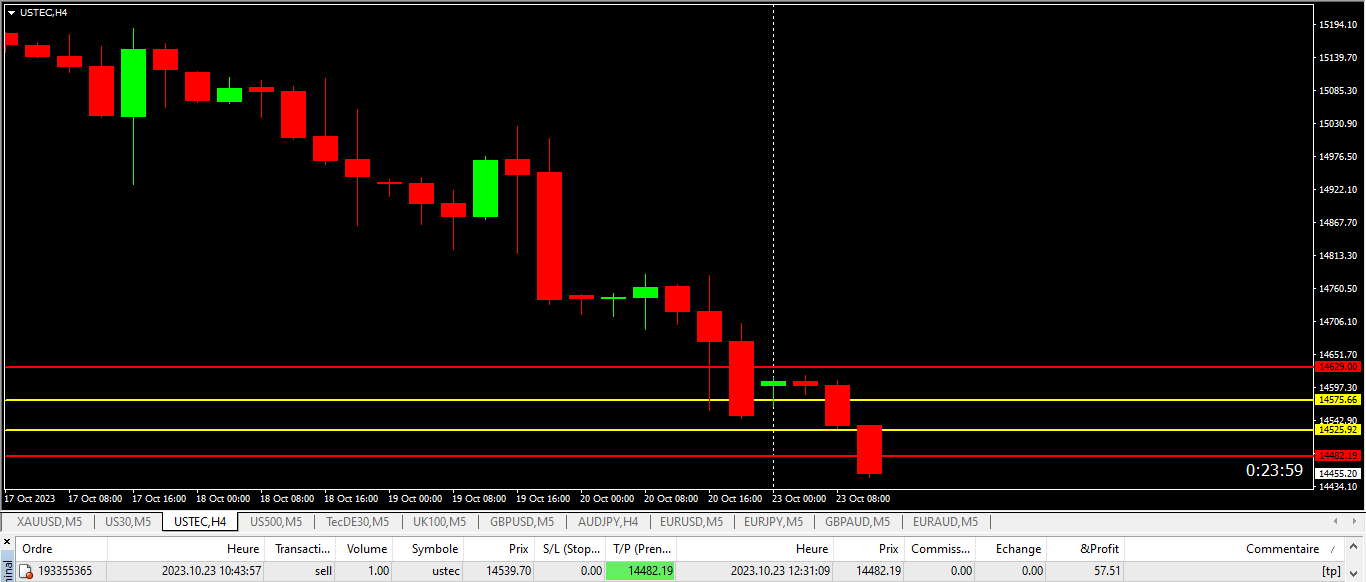The width and height of the screenshot is (1366, 582).
Task: Open the GBPUSD,M5 chart tab
Action: 522,522
